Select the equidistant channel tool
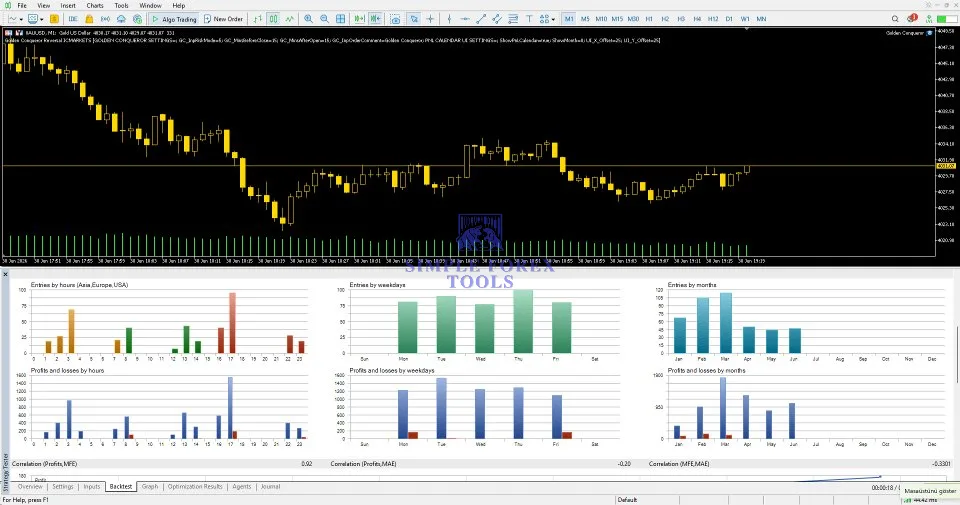 pos(497,19)
